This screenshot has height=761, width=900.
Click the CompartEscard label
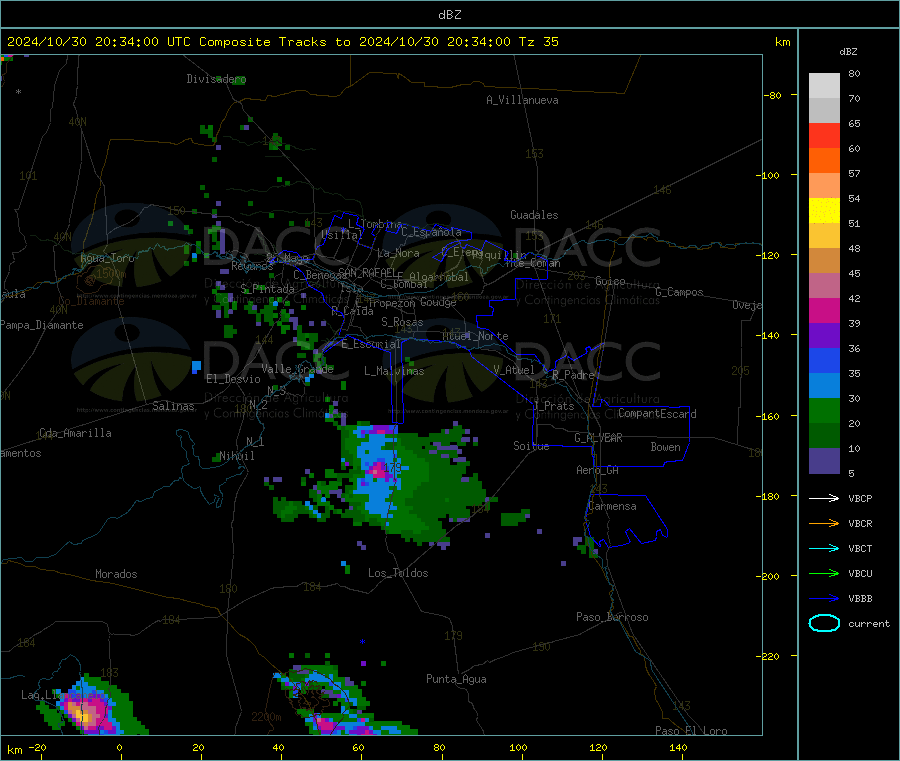(657, 413)
